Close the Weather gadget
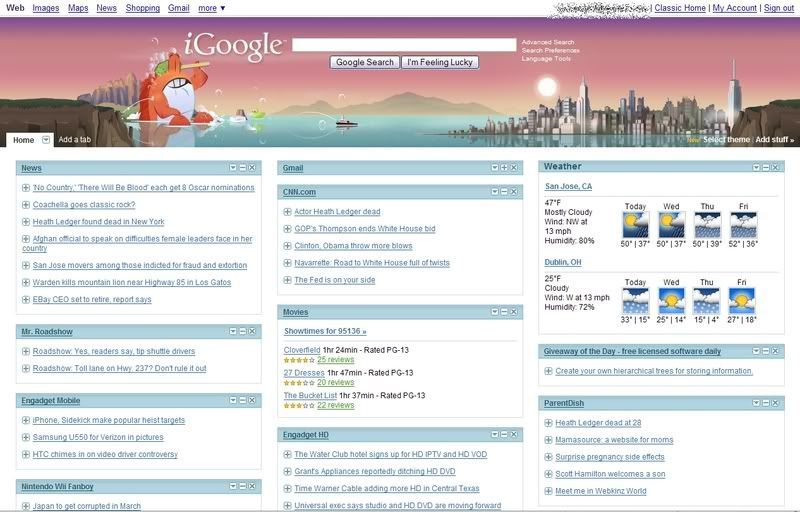Screen dimensions: 800x512 click(776, 167)
